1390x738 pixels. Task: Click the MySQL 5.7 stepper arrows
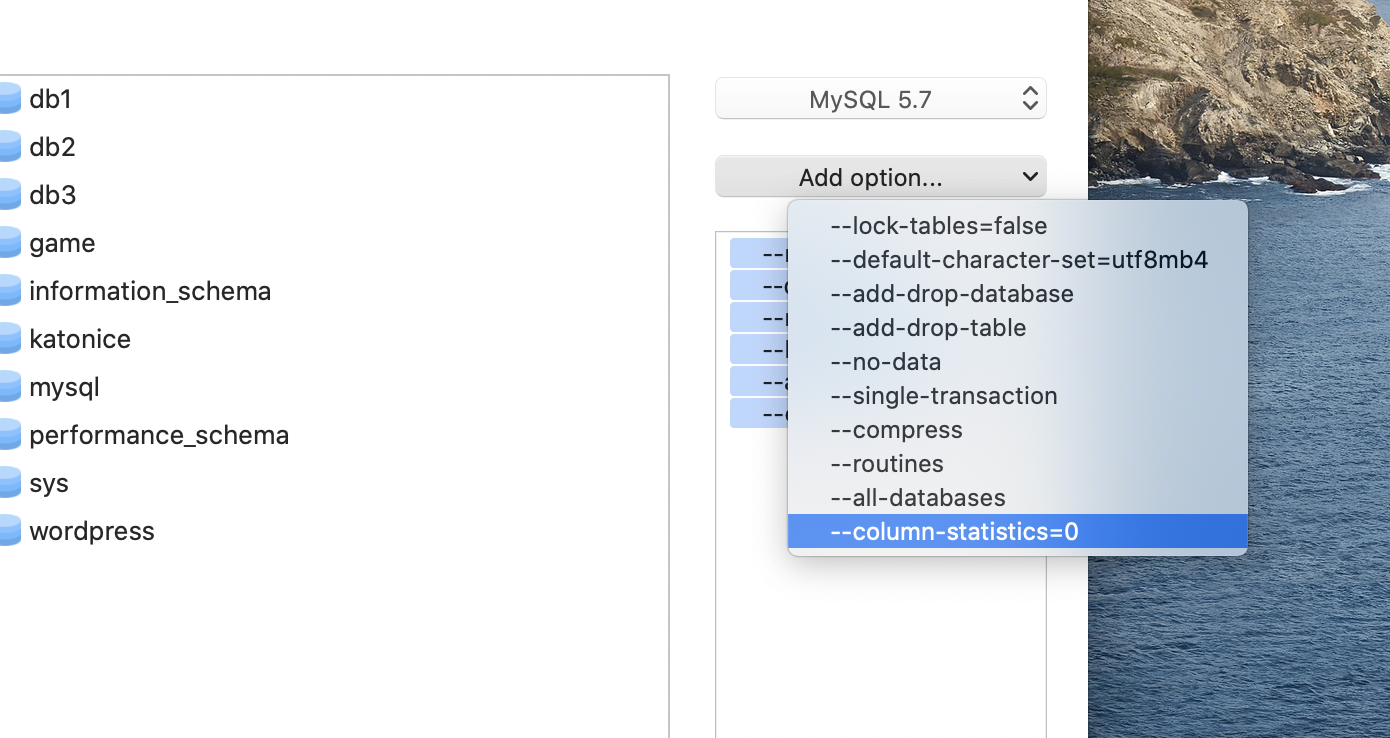pos(1029,98)
